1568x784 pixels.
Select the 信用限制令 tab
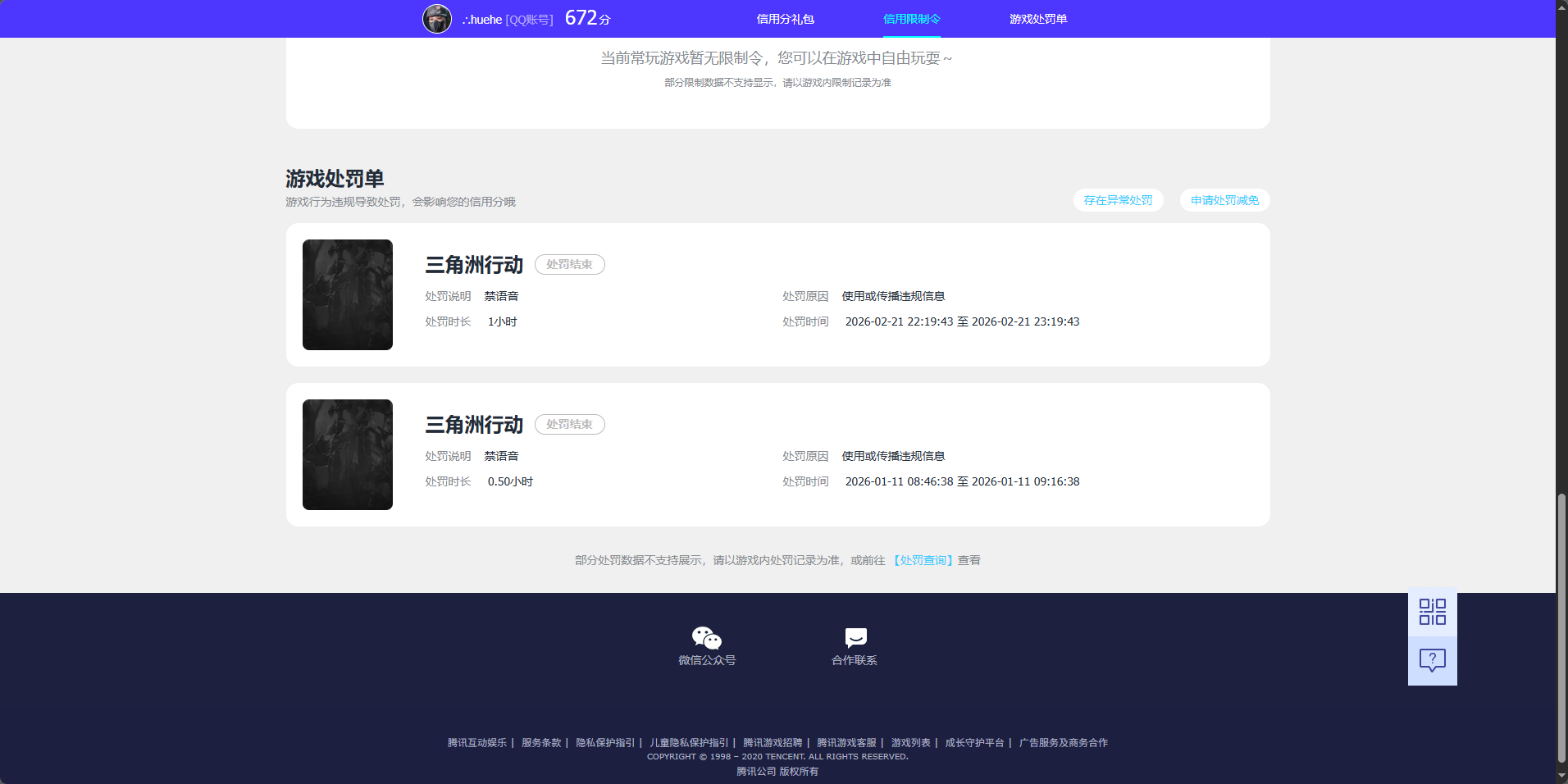tap(910, 18)
